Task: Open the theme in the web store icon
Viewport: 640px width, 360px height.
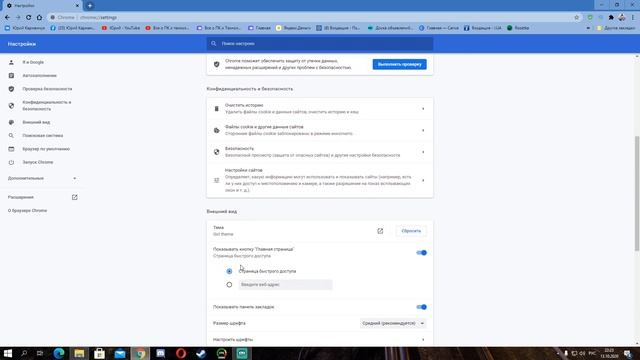Action: (x=380, y=231)
